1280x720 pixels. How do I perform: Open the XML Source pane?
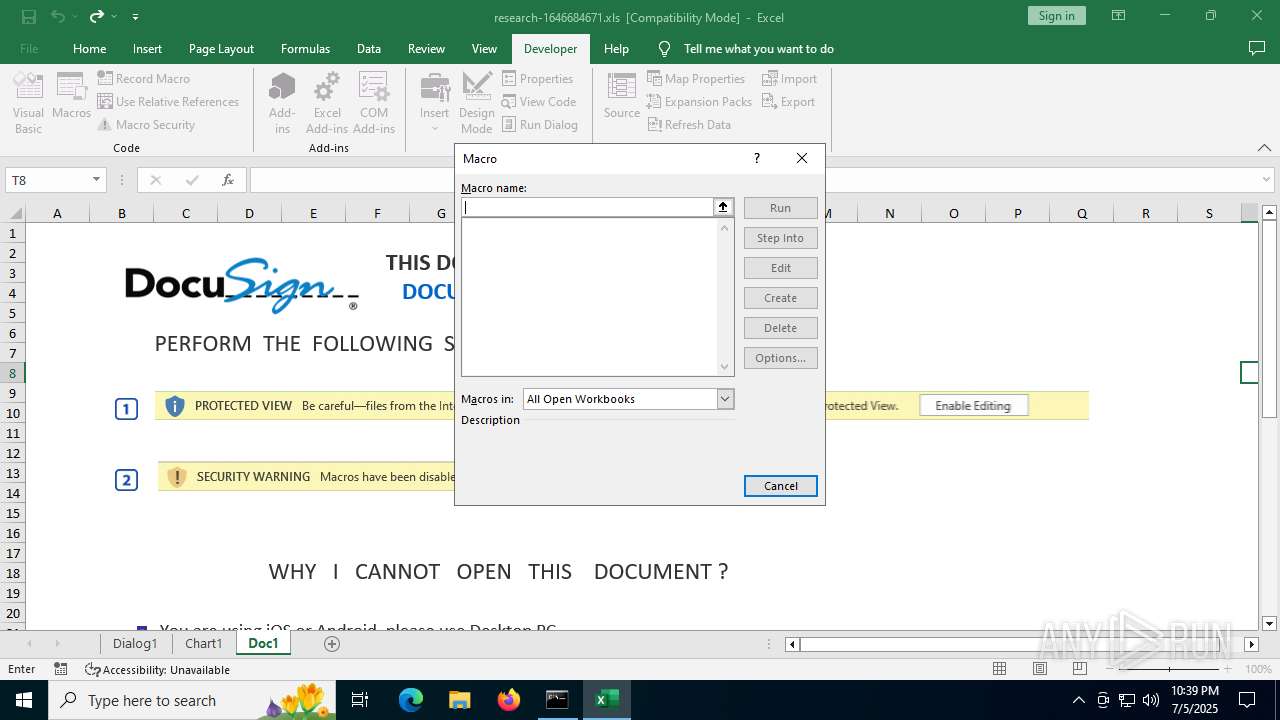coord(621,96)
